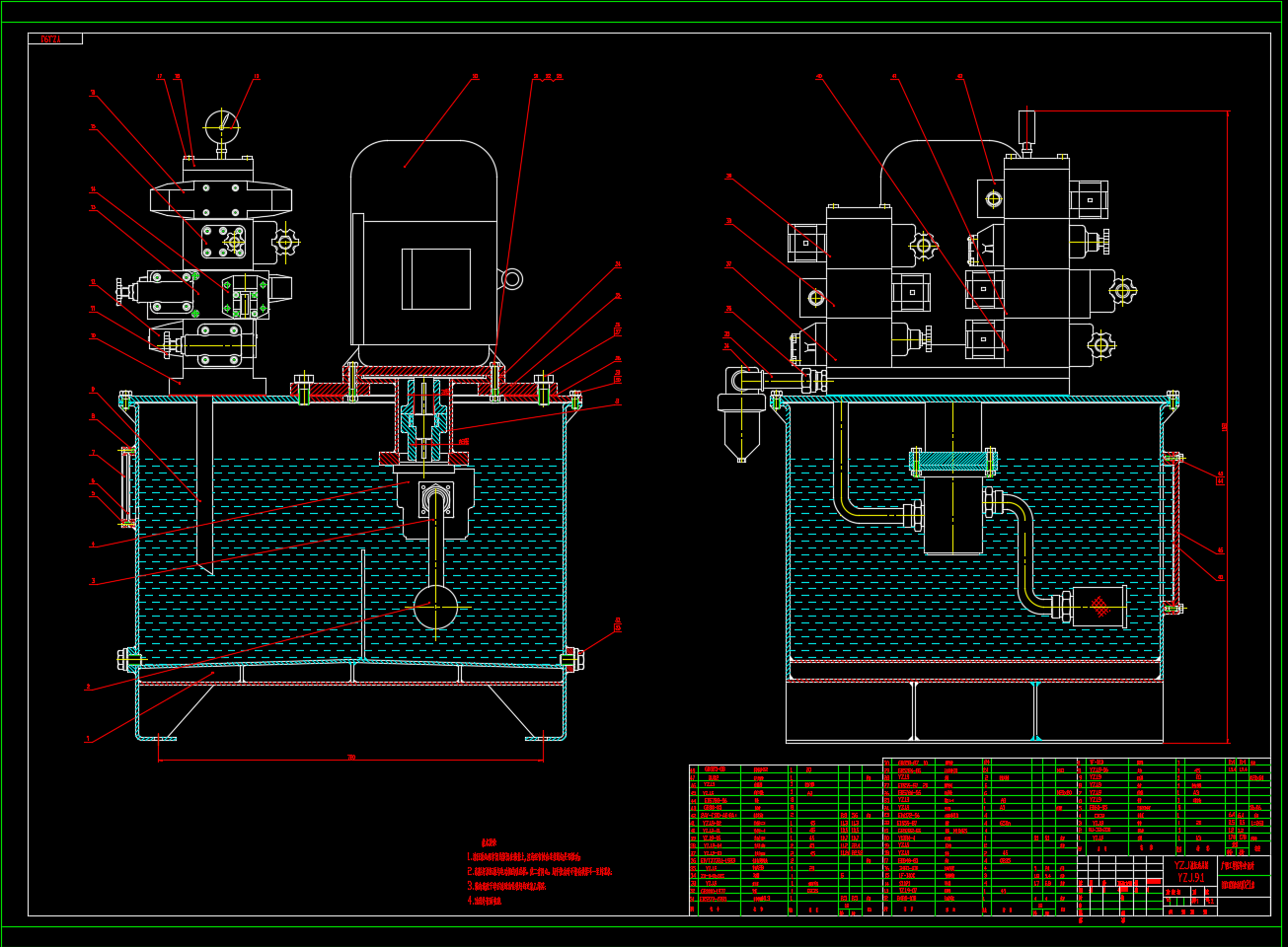Select the left support leg foot of the tank

pyautogui.click(x=158, y=736)
